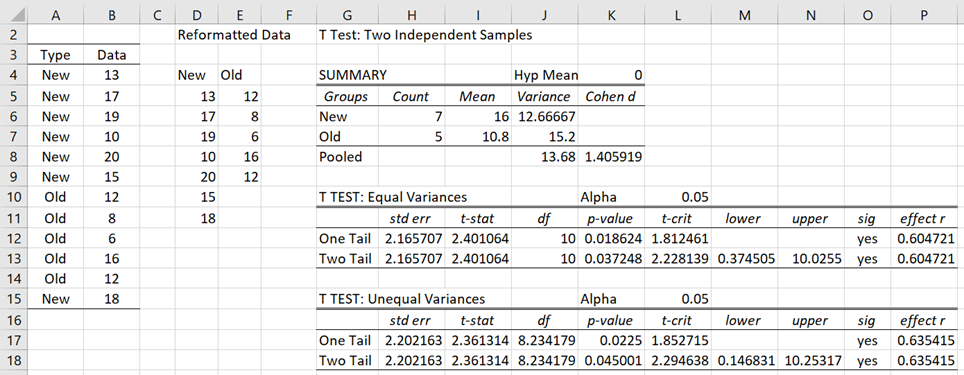964x375 pixels.
Task: Select one-tail p-value 0.018624
Action: click(611, 239)
